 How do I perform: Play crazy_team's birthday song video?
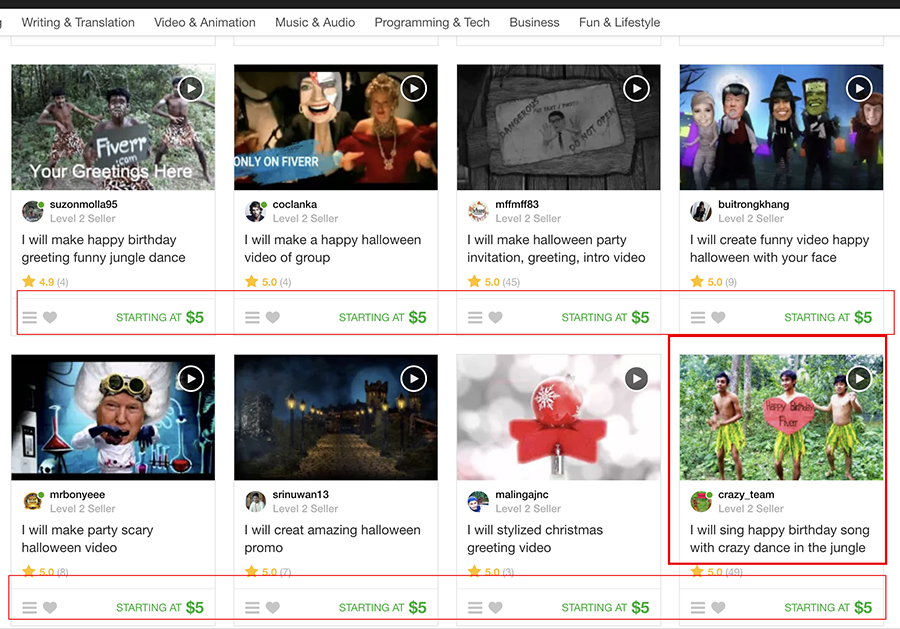click(859, 379)
